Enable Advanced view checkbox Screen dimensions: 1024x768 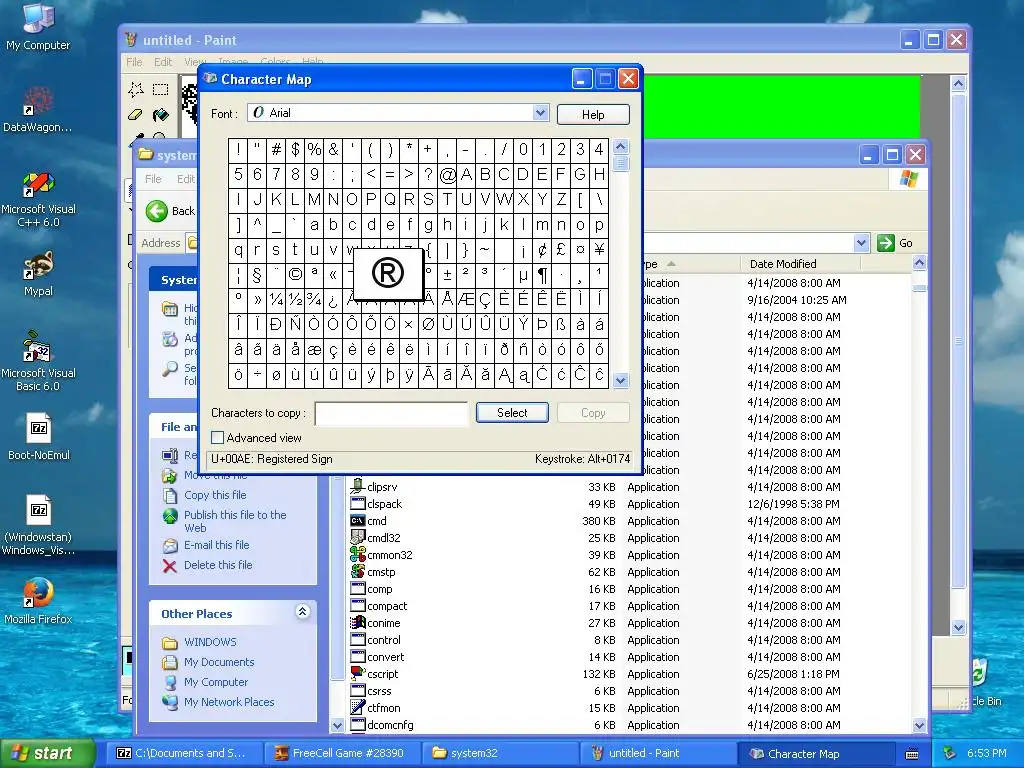coord(217,438)
